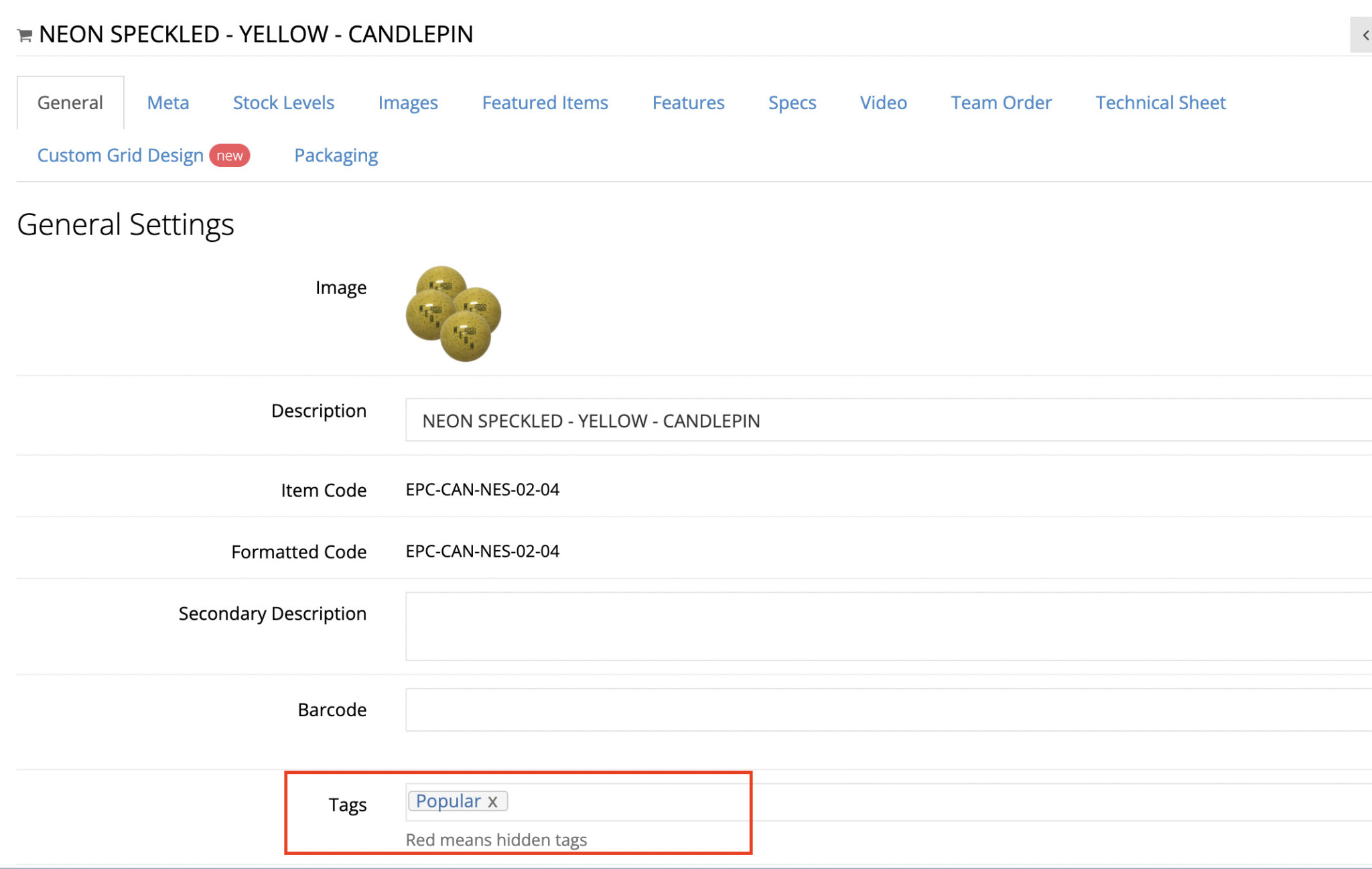Go to the Video tab
1372x869 pixels.
tap(883, 102)
